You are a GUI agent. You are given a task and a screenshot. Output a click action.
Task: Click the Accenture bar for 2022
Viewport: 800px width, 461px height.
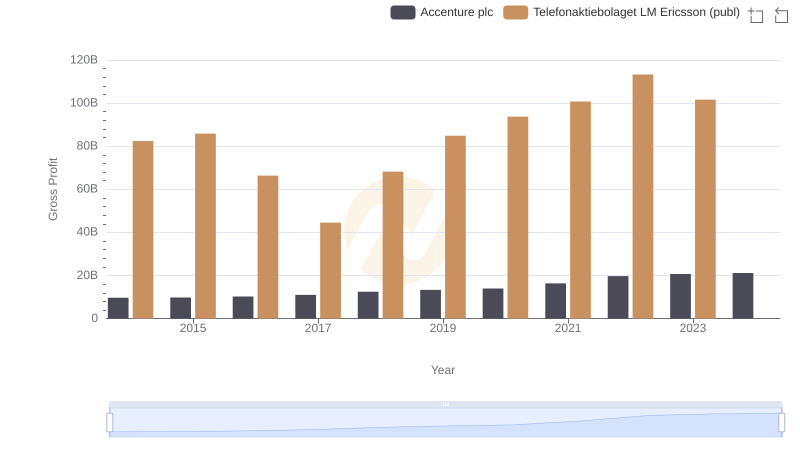[x=618, y=297]
